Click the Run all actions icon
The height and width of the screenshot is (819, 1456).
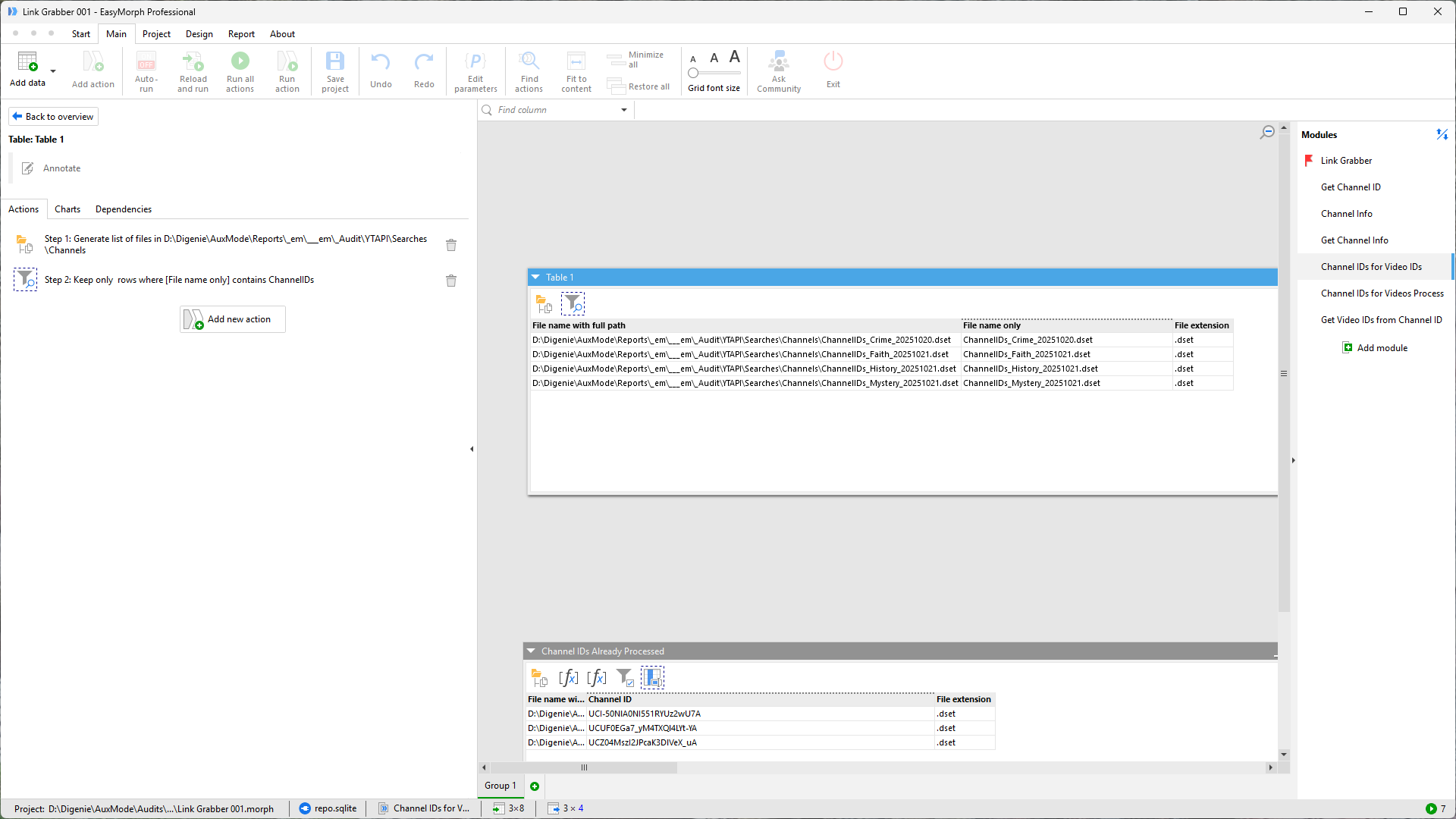point(240,61)
